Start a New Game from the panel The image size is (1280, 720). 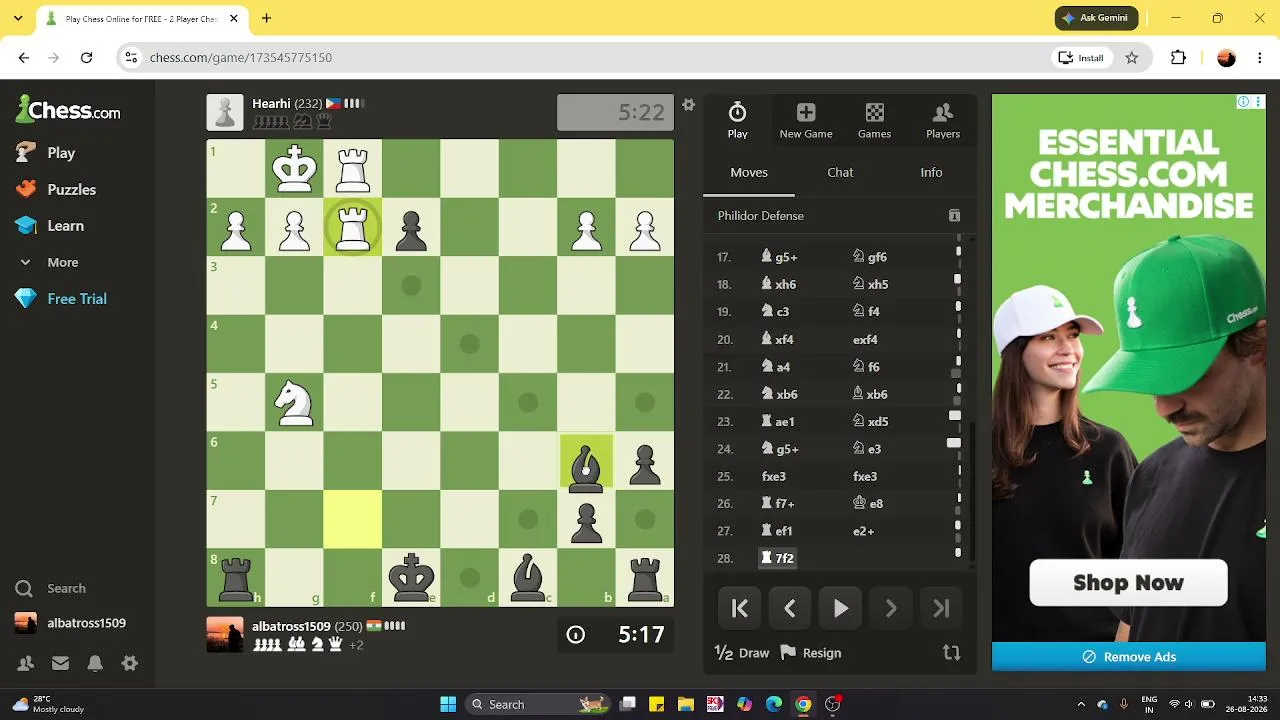coord(806,120)
